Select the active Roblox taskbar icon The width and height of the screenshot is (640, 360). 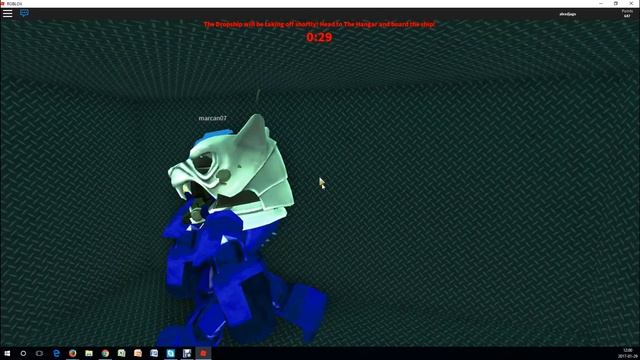click(x=203, y=353)
